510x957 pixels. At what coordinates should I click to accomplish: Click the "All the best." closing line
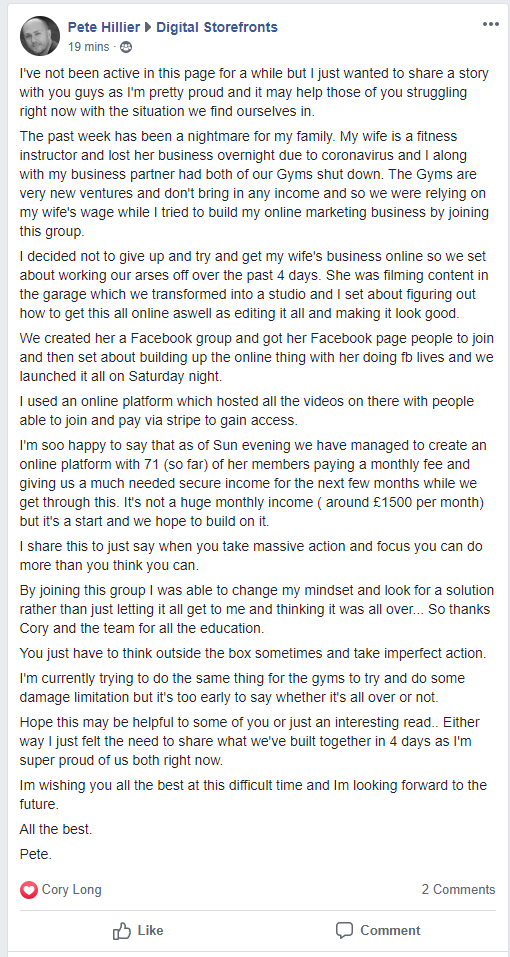point(56,830)
